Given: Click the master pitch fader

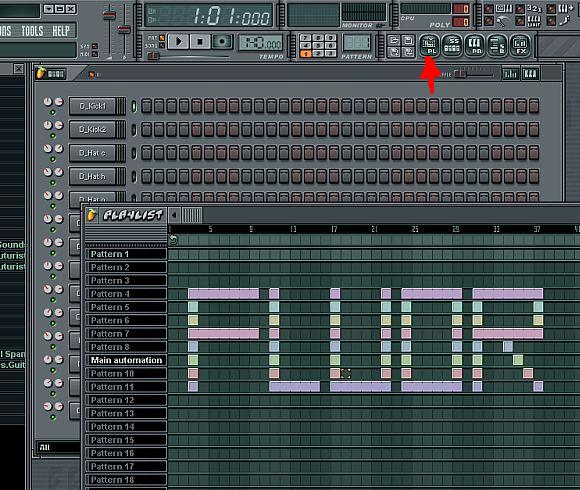Looking at the screenshot, I should (x=124, y=29).
